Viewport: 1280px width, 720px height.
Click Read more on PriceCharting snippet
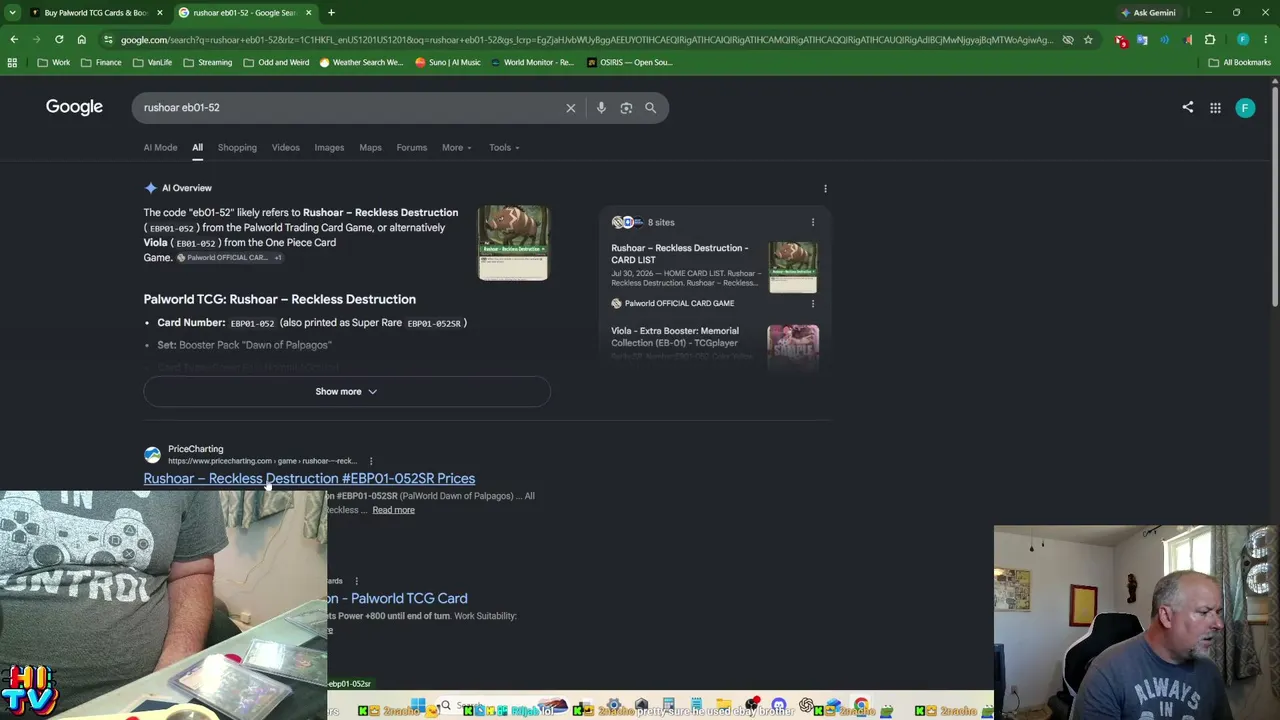coord(393,510)
